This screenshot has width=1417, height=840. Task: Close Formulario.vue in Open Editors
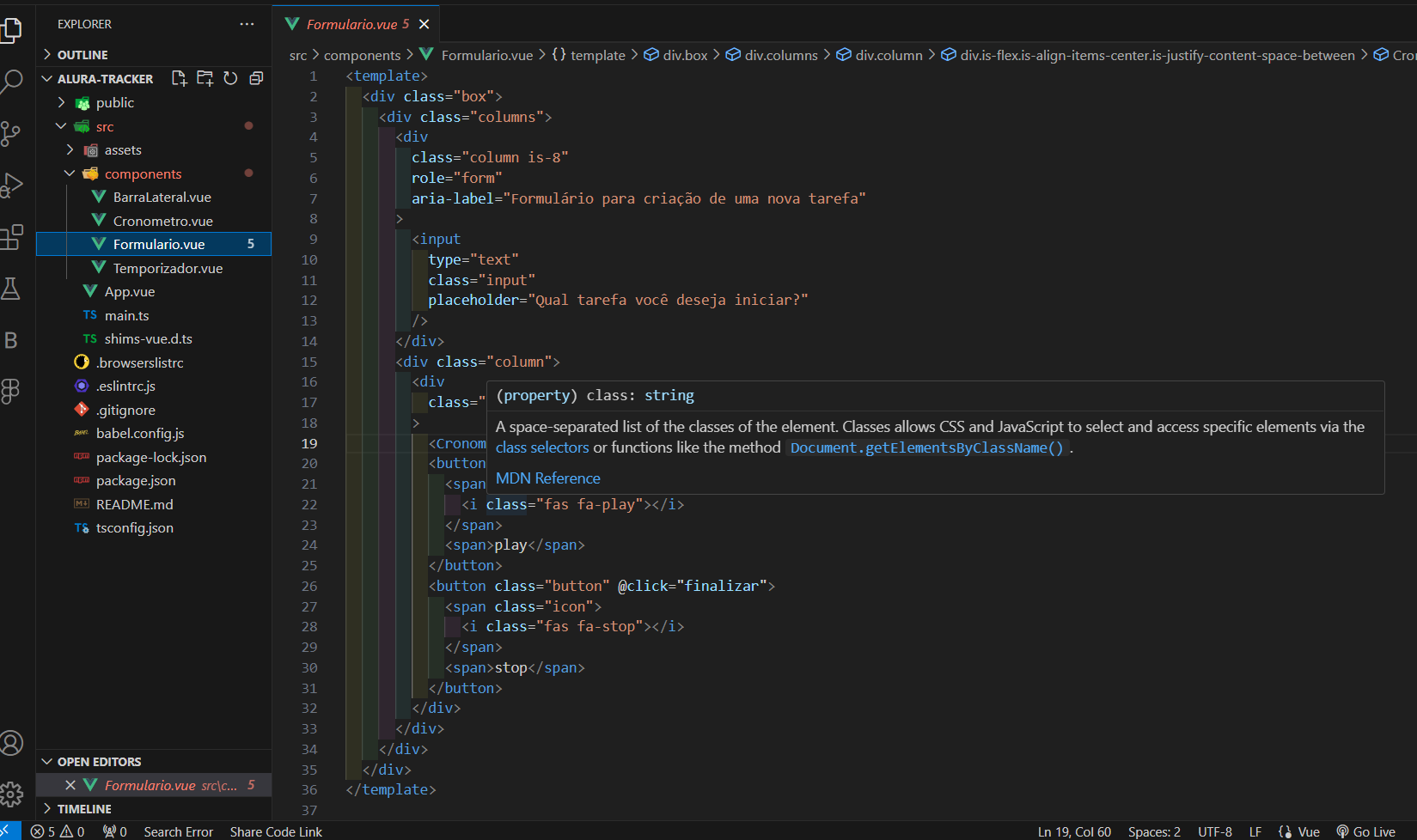tap(70, 785)
